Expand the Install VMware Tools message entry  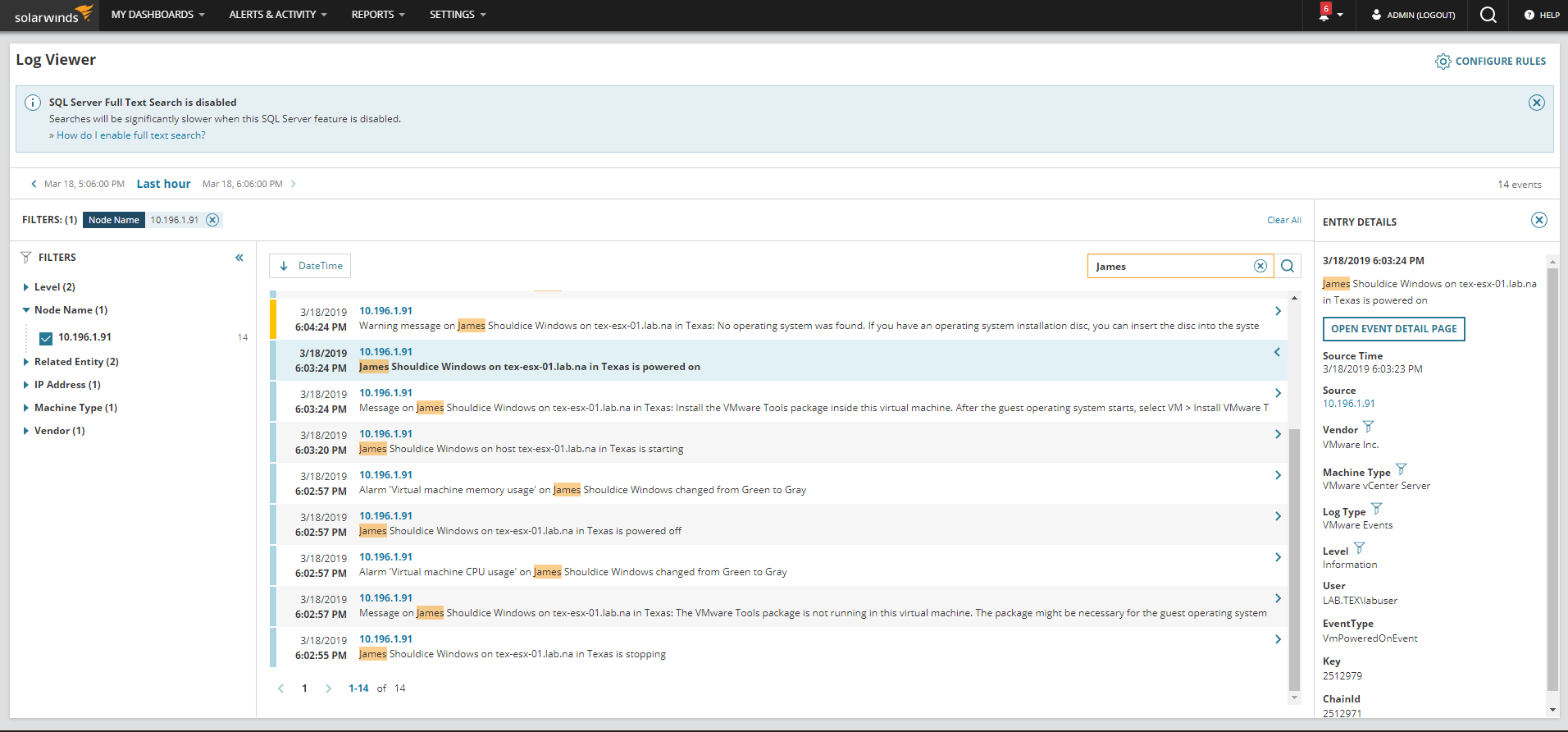click(x=1278, y=393)
